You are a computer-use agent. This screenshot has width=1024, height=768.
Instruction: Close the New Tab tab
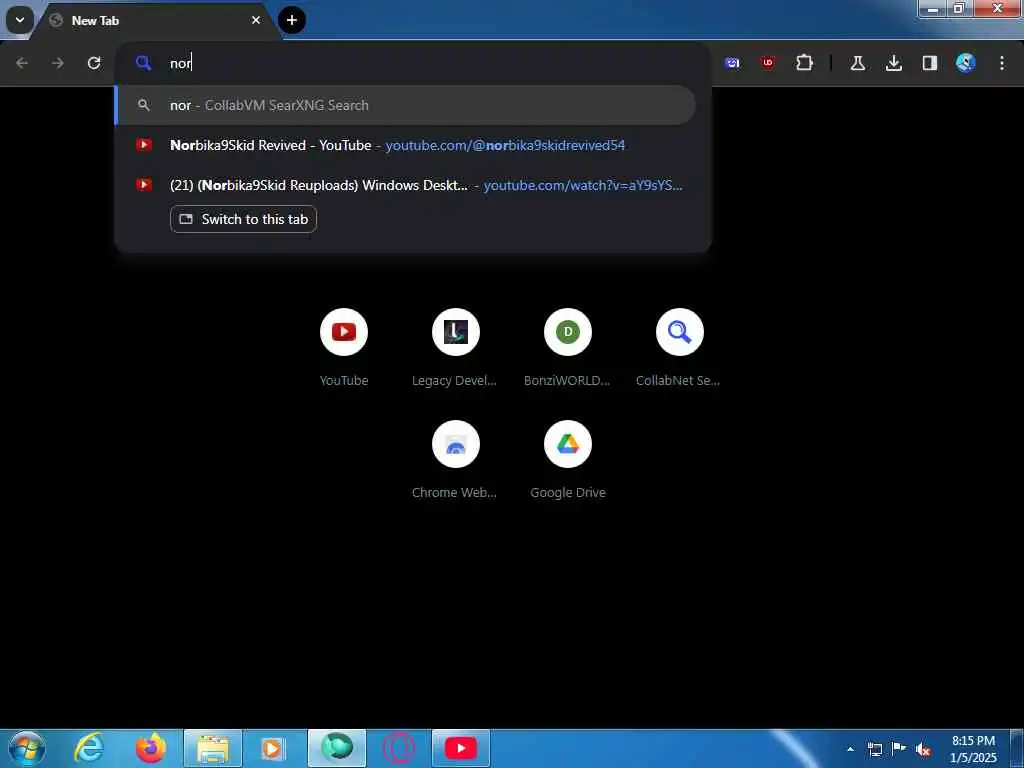click(x=256, y=20)
